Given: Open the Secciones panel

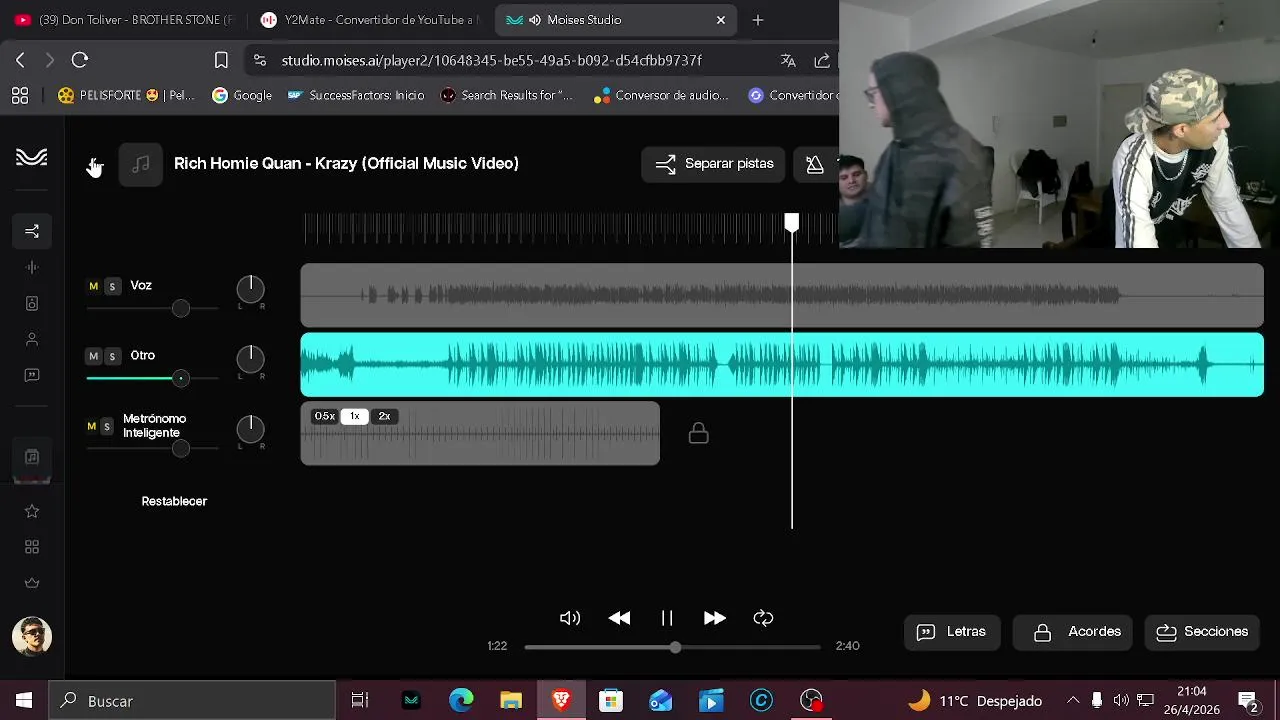Looking at the screenshot, I should coord(1202,632).
